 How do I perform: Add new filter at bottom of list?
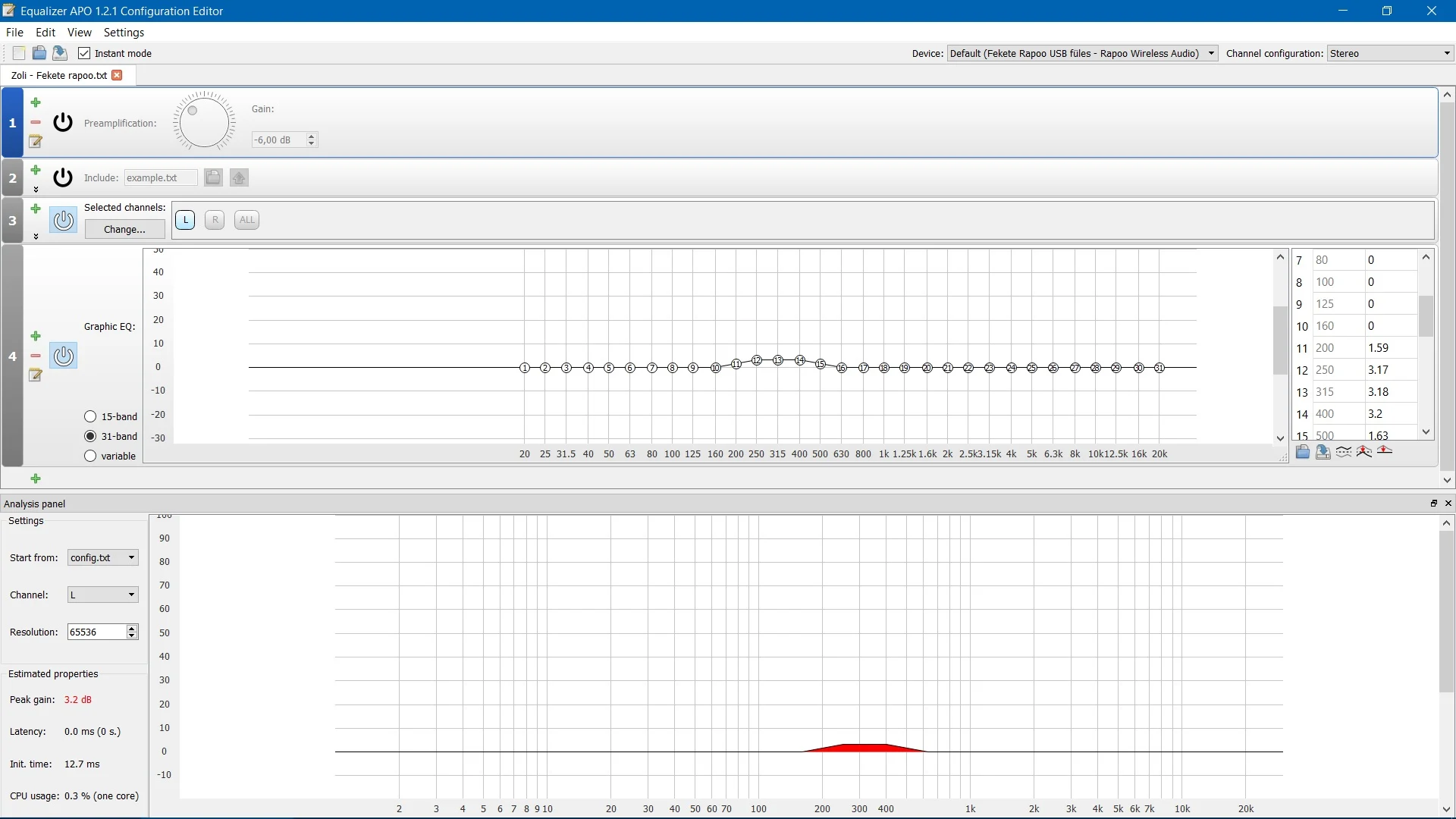pos(36,479)
